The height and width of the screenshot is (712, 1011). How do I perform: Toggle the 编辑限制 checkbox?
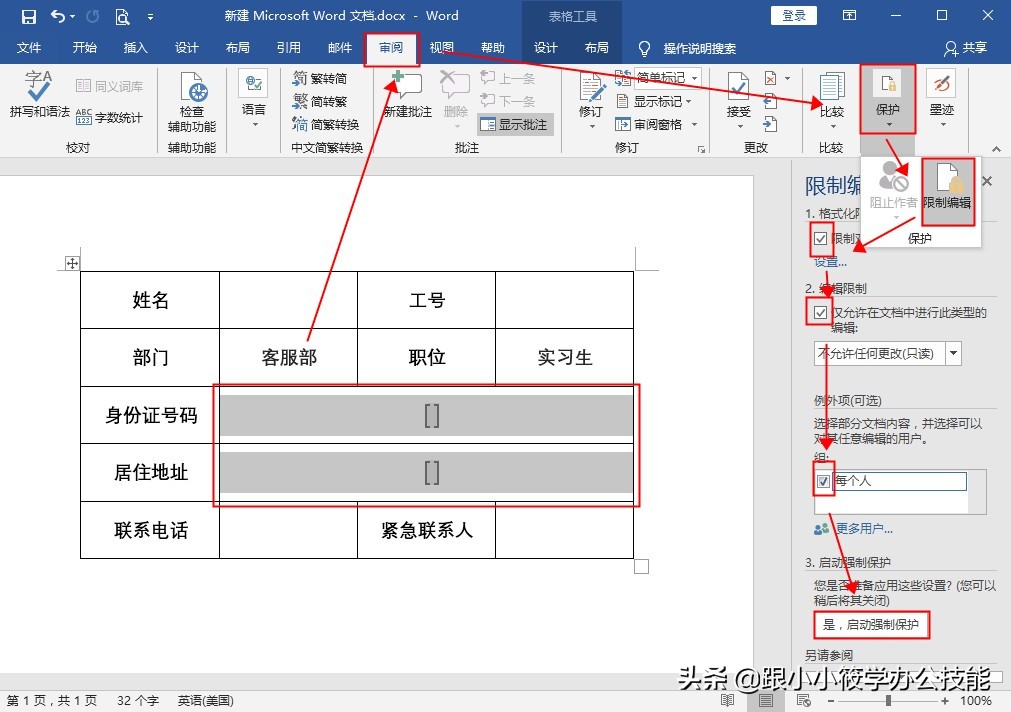tap(821, 311)
